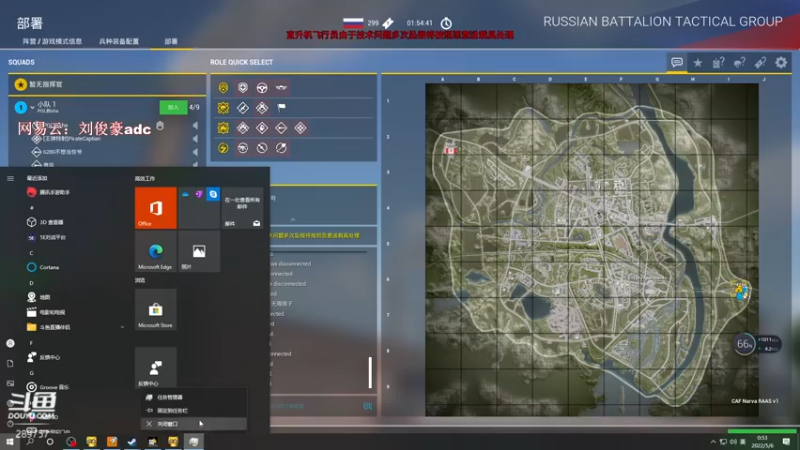Select squad member row 6280不想当你爷
Screen dimensions: 800x450
pos(107,152)
